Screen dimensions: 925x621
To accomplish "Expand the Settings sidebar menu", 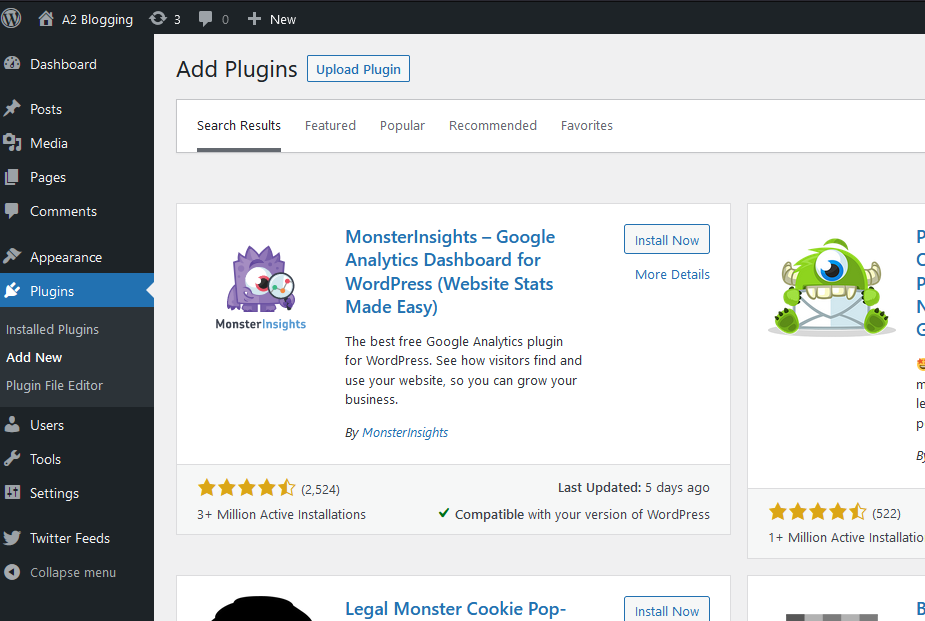I will 54,493.
